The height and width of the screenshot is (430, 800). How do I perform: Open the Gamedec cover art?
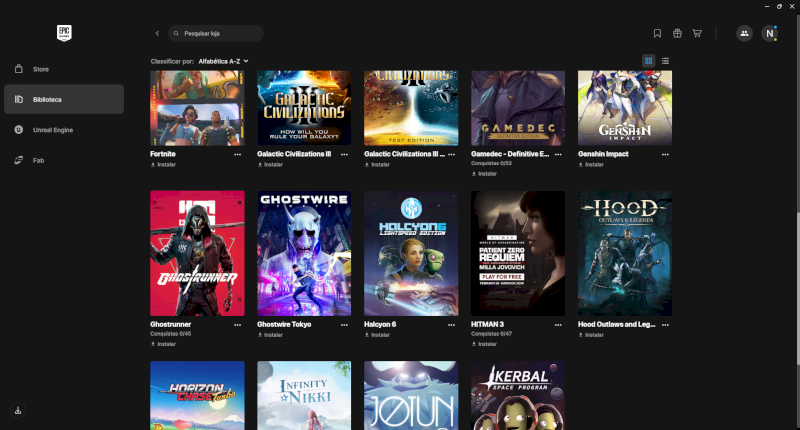point(518,108)
